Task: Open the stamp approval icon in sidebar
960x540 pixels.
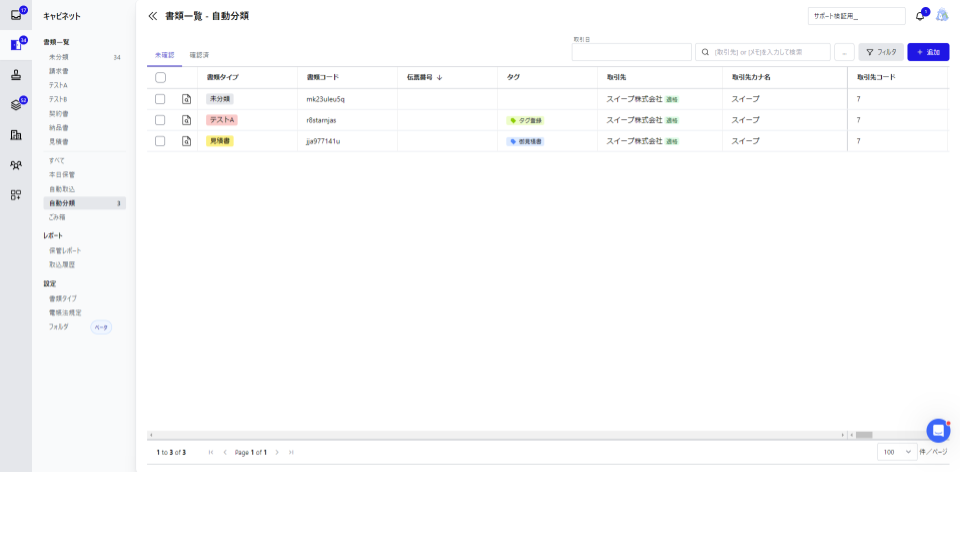Action: pos(16,75)
